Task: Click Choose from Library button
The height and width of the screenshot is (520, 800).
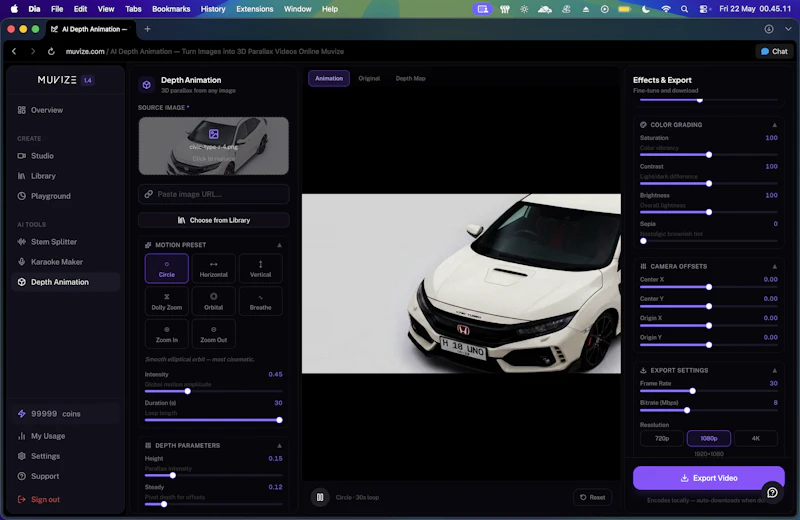Action: pyautogui.click(x=214, y=220)
